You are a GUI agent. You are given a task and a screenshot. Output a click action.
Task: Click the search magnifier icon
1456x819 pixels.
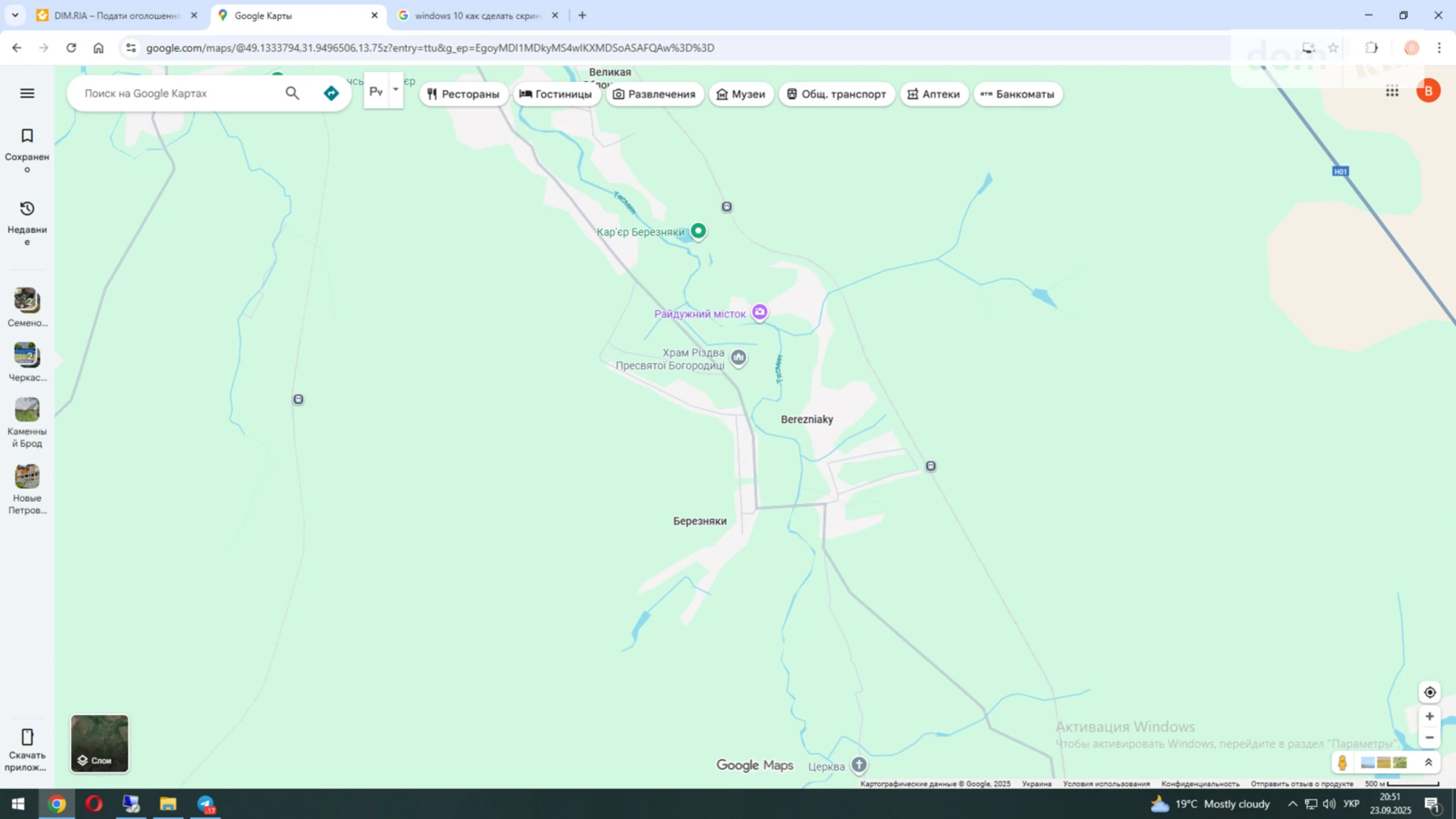pyautogui.click(x=292, y=93)
